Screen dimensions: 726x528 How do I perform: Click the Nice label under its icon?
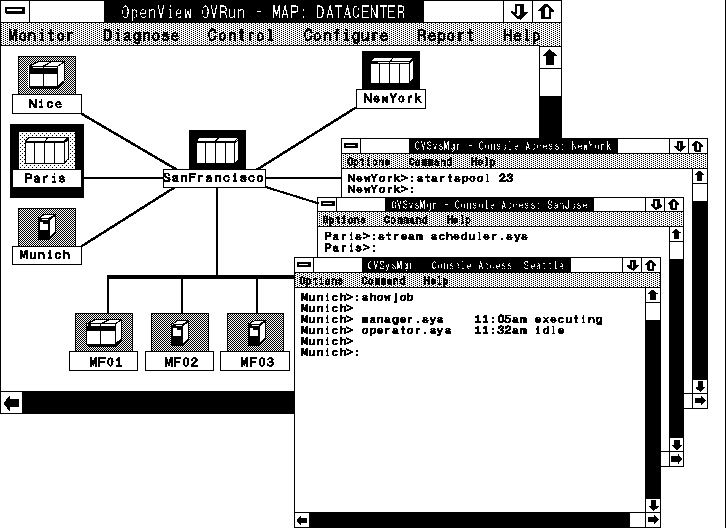pyautogui.click(x=47, y=104)
